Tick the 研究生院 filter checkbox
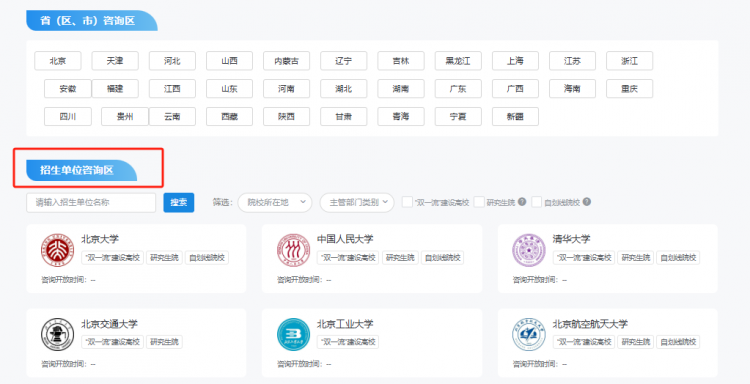The image size is (750, 384). point(479,202)
